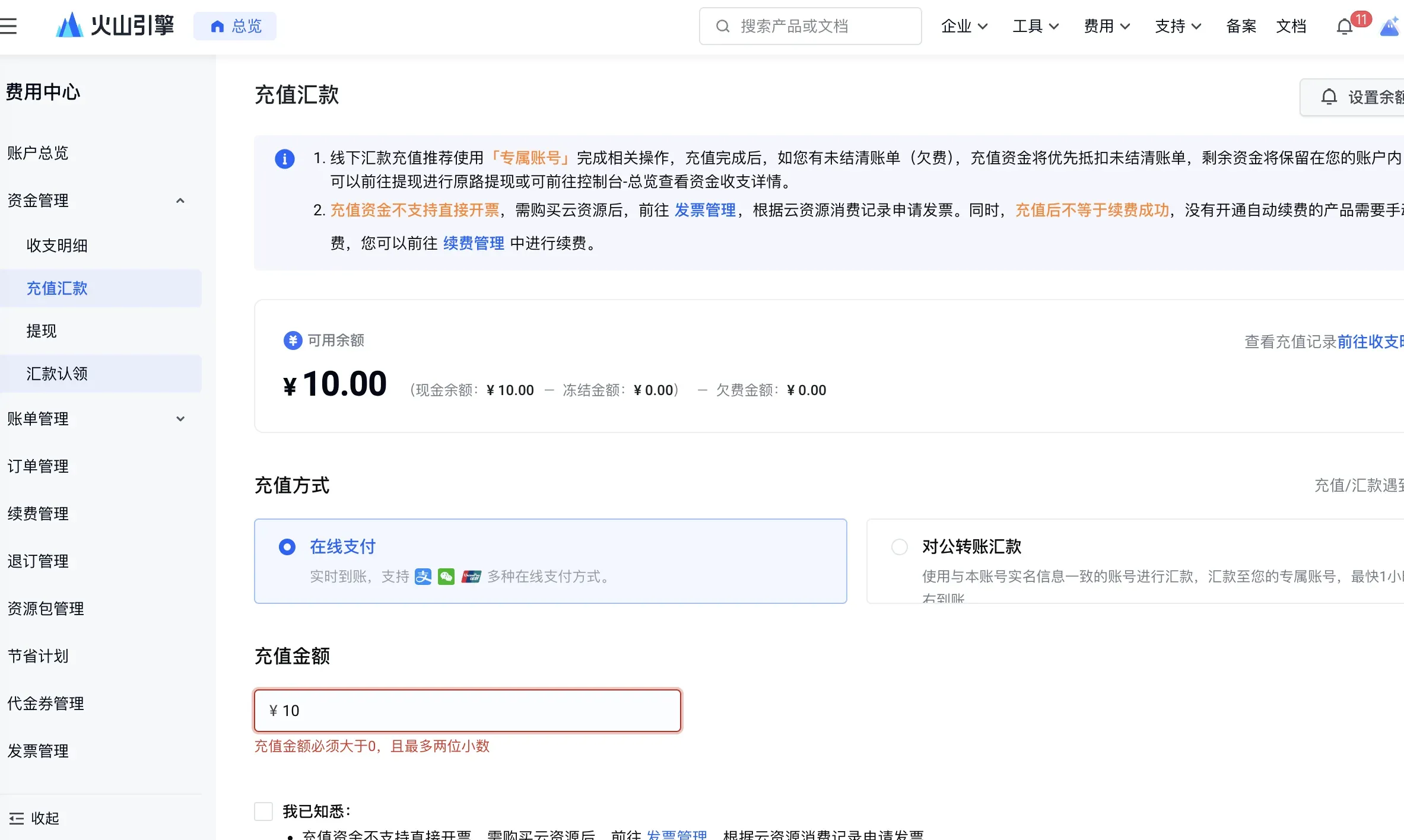Click the blue info icon in notice
This screenshot has height=840, width=1404.
285,158
